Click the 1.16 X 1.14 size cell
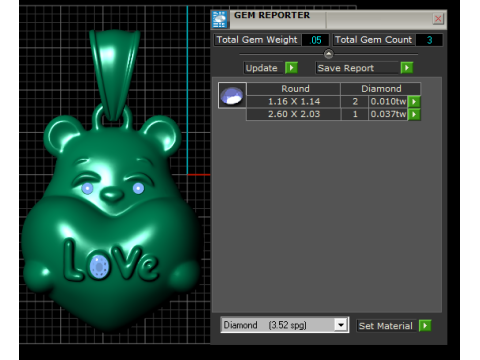This screenshot has height=360, width=480. (x=294, y=102)
